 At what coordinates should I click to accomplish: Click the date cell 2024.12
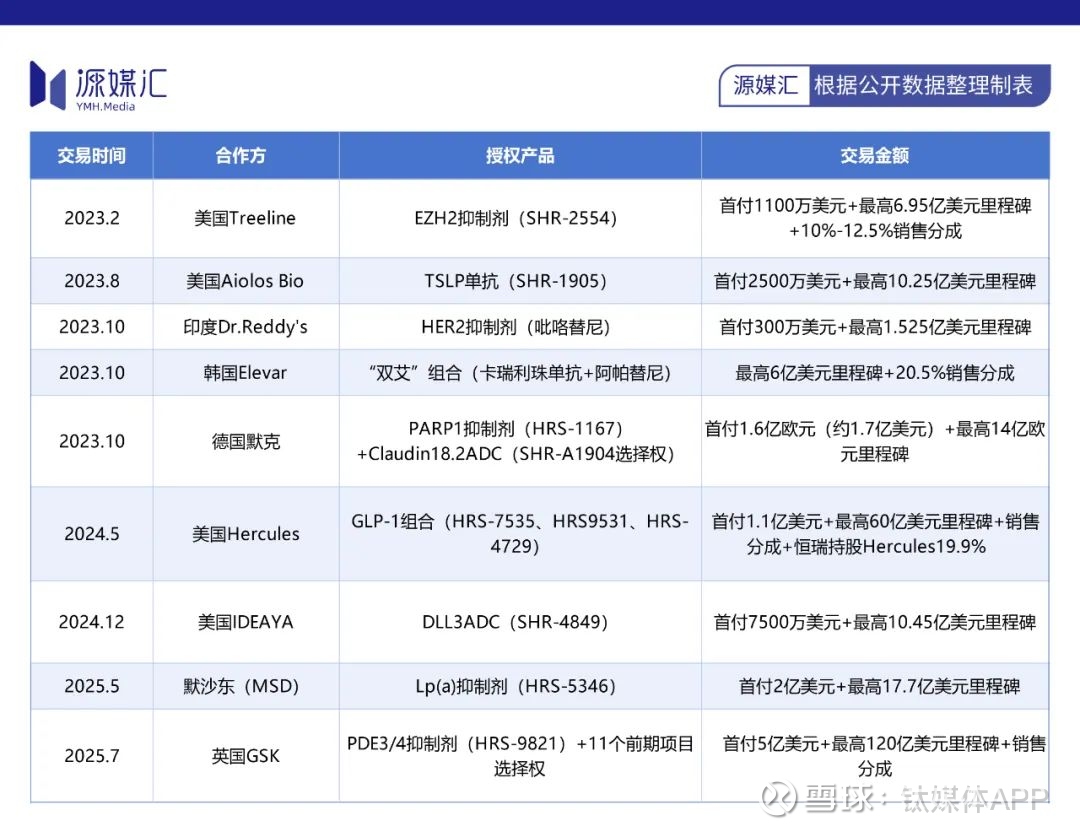(x=92, y=622)
